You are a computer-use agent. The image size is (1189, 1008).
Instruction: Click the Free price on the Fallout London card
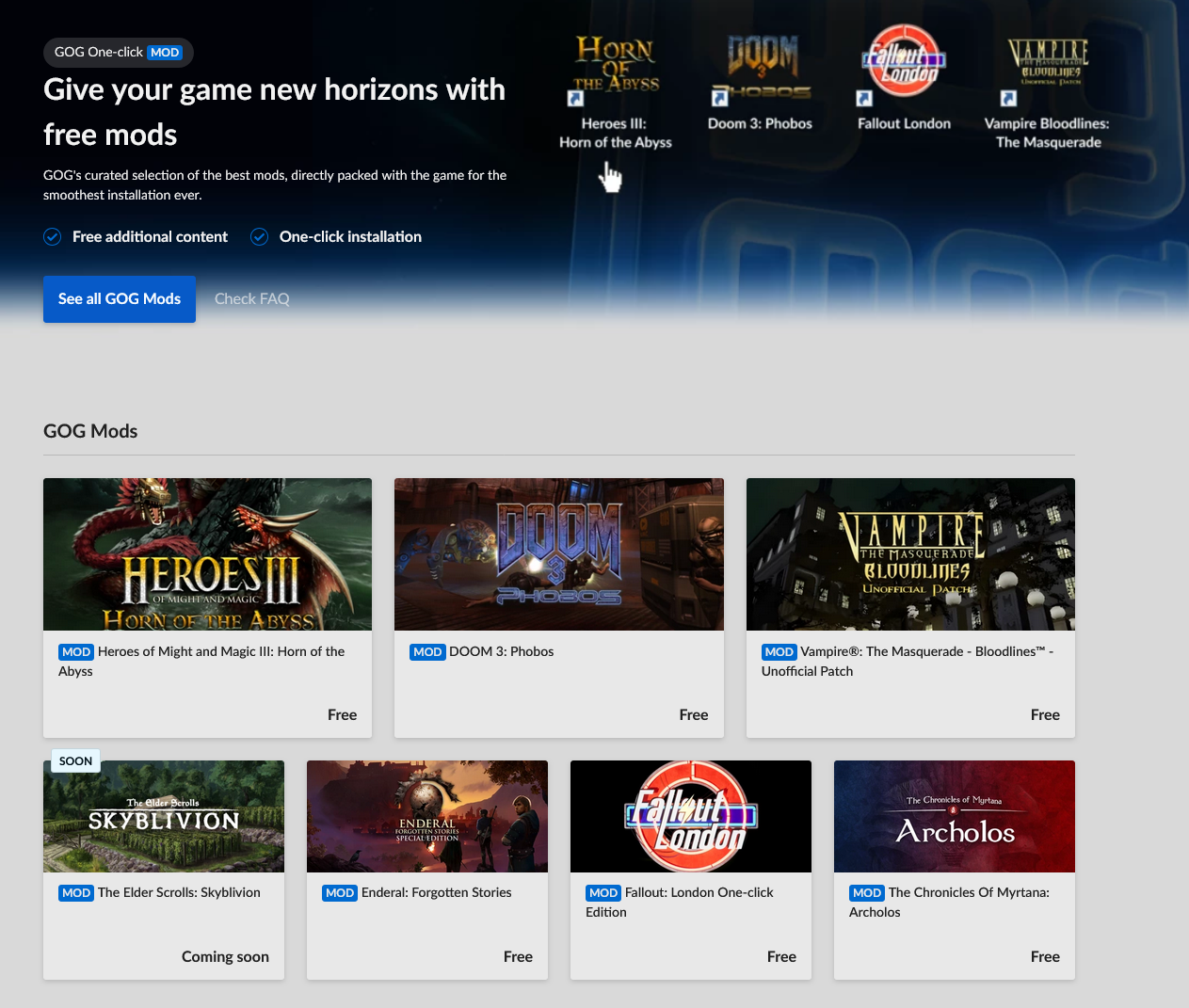point(781,957)
